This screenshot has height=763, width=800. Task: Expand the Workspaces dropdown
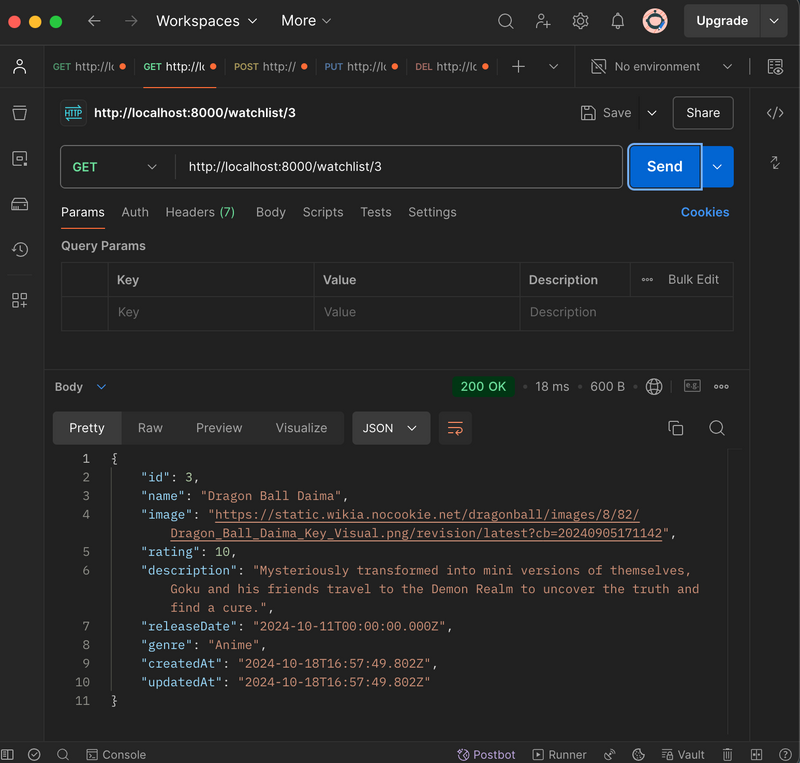pos(207,21)
